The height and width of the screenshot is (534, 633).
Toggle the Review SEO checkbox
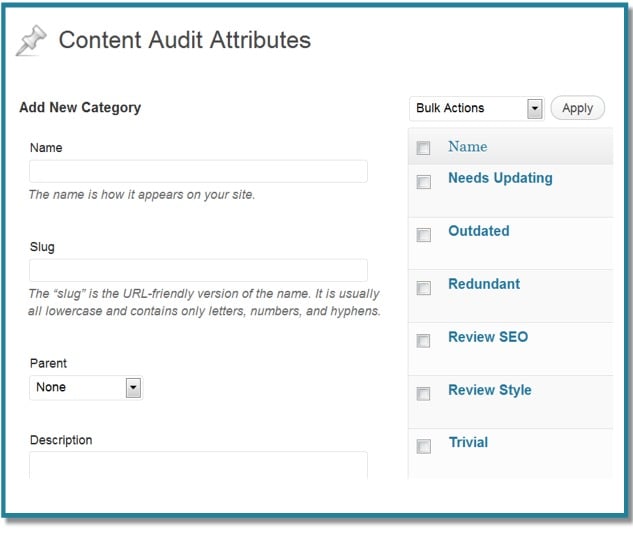424,341
